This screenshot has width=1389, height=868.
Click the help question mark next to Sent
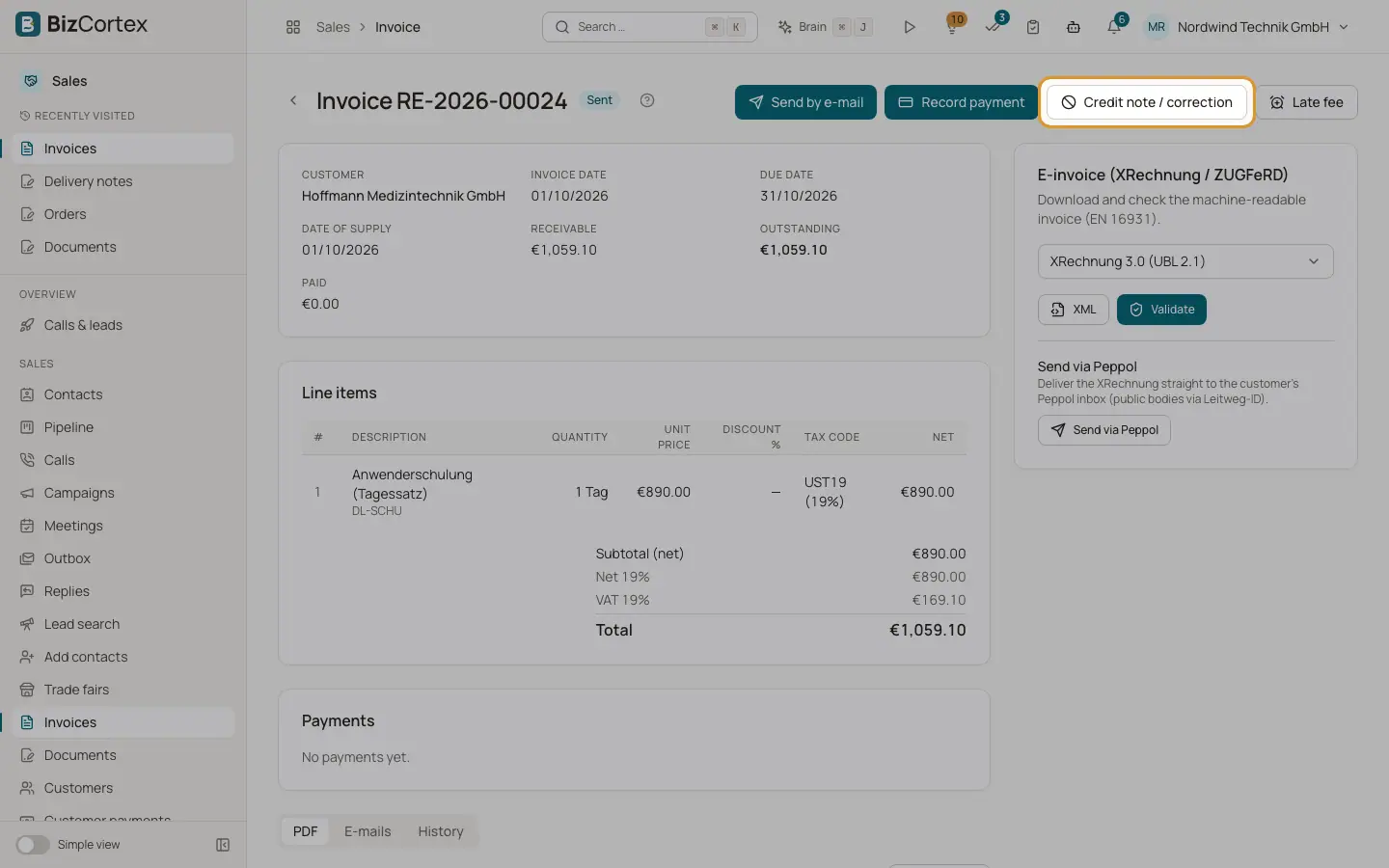pyautogui.click(x=647, y=100)
